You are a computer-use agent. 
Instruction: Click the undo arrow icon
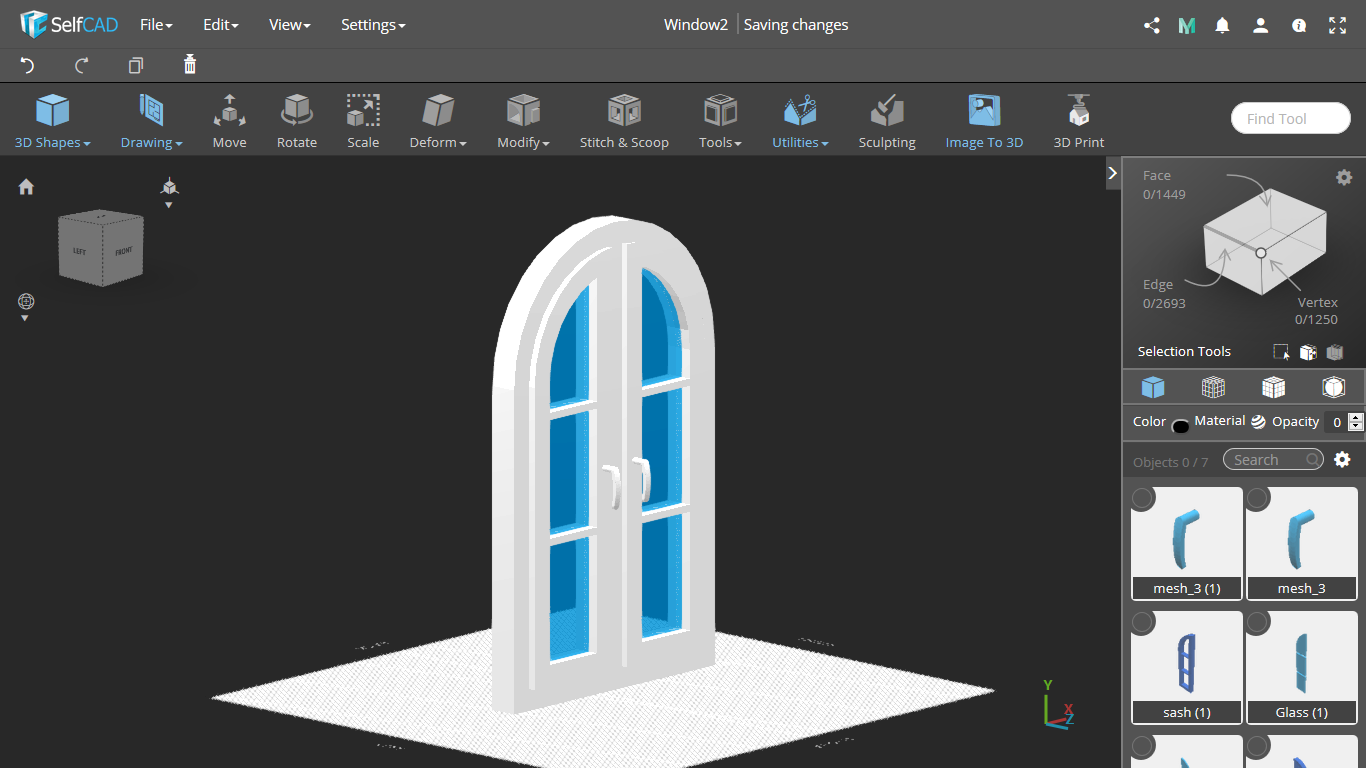pos(28,65)
